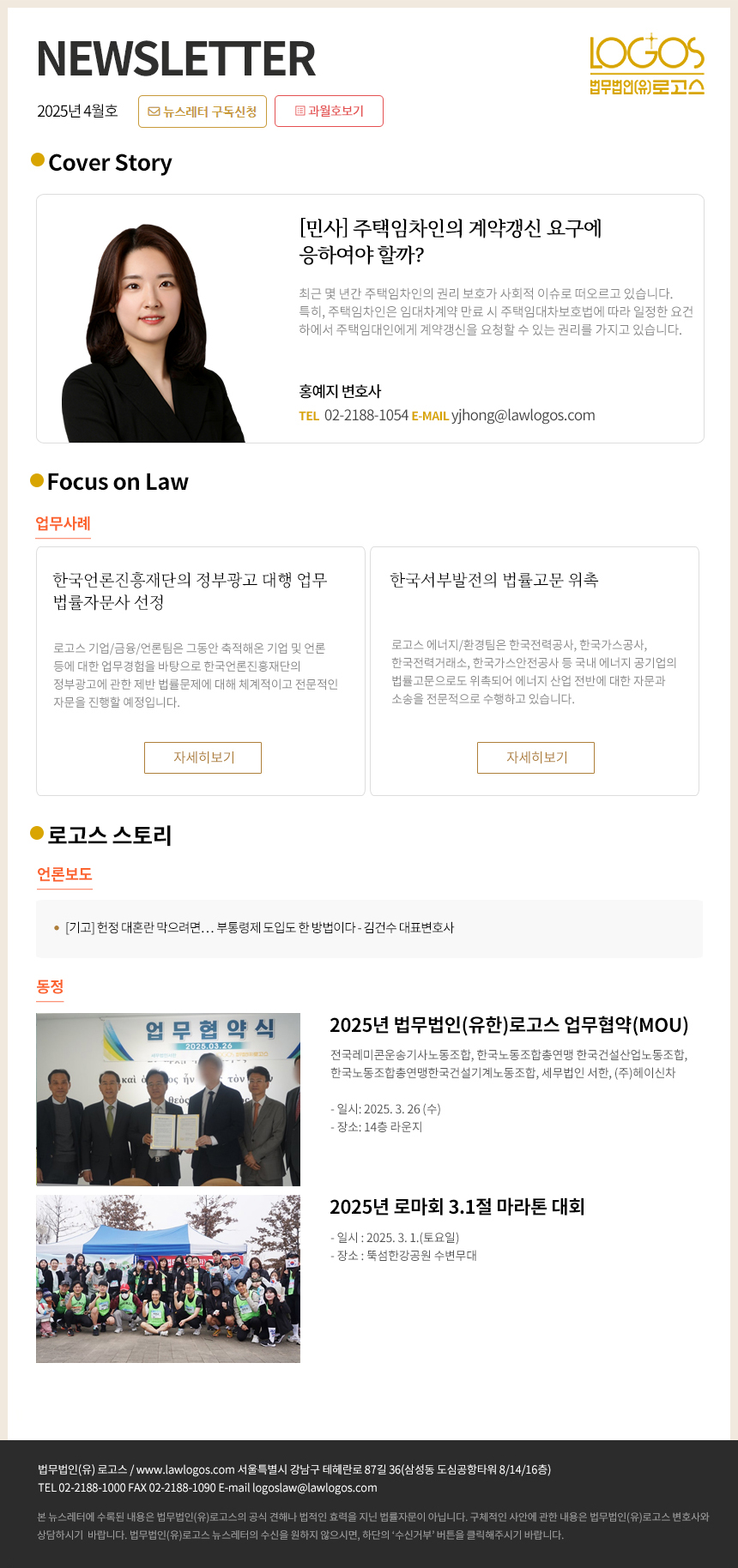Screen dimensions: 738x1568
Task: Open 2025년 로마회 3.1절 마라톤 대회 title
Action: [x=457, y=1207]
